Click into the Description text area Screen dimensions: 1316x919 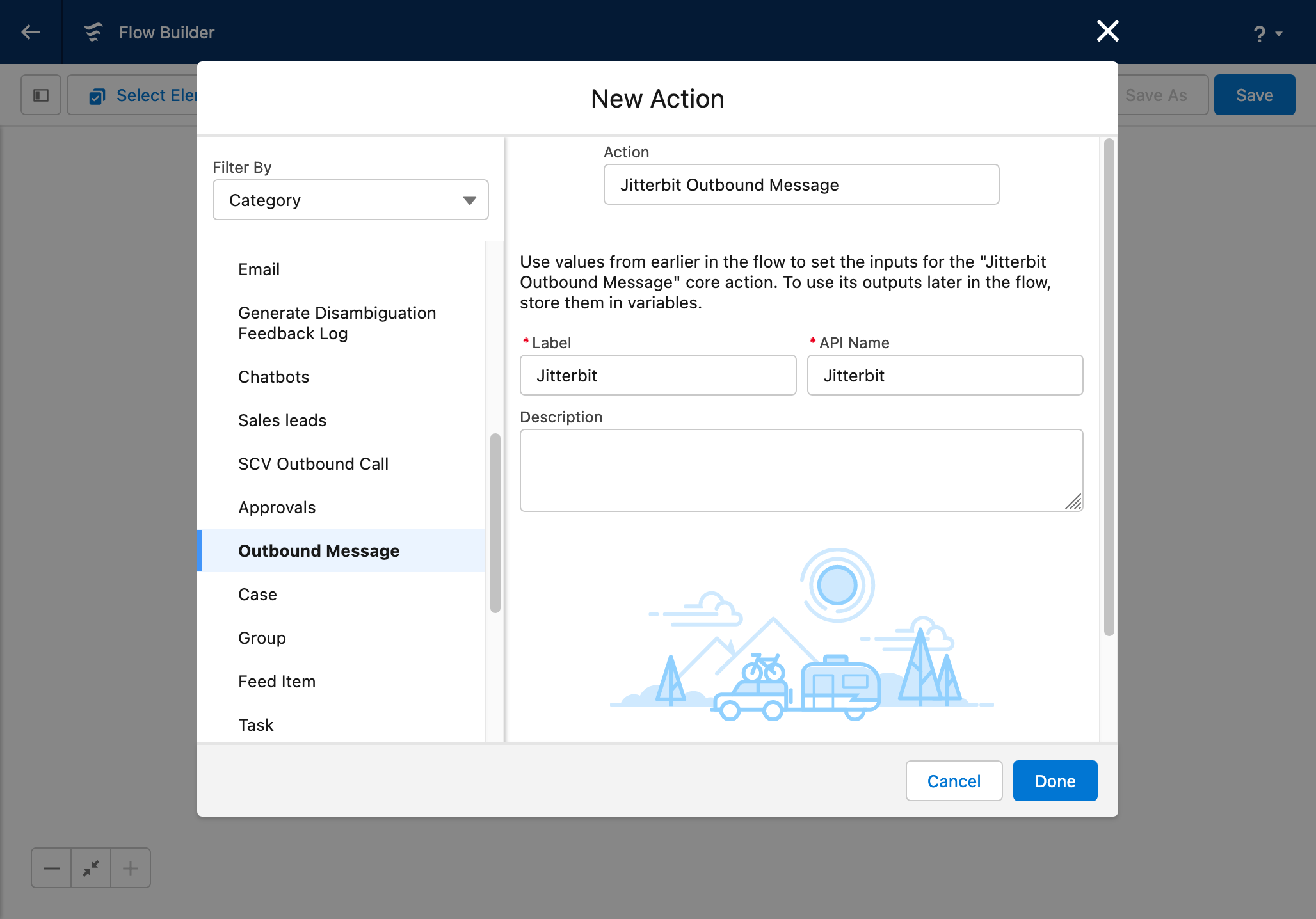(801, 470)
